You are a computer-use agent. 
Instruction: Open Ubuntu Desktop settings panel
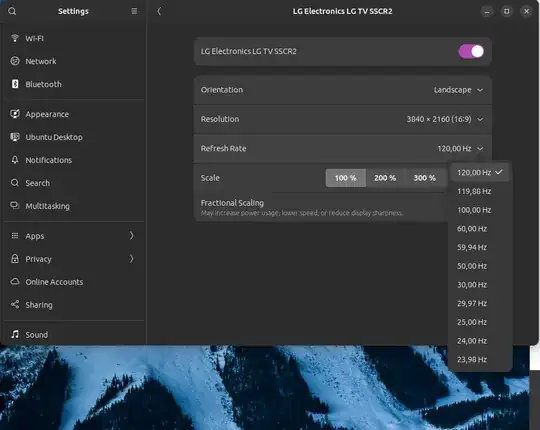(74, 137)
